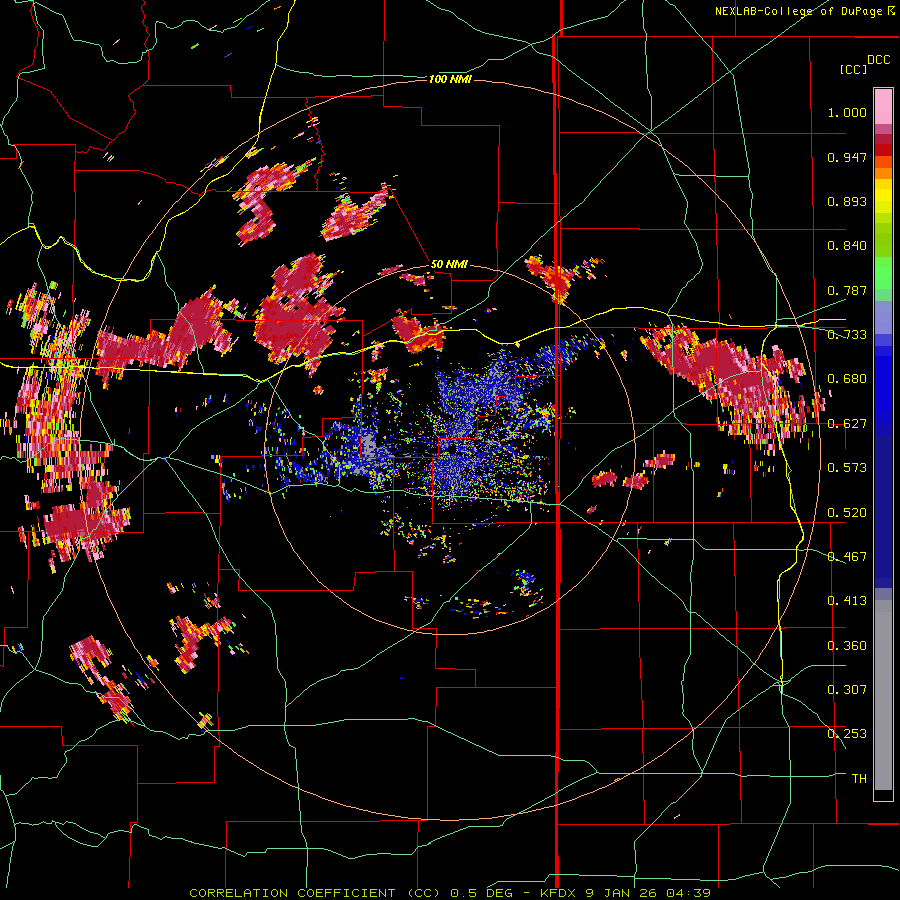This screenshot has width=900, height=900.
Task: Click the 100 NMI range ring label
Action: pyautogui.click(x=450, y=79)
